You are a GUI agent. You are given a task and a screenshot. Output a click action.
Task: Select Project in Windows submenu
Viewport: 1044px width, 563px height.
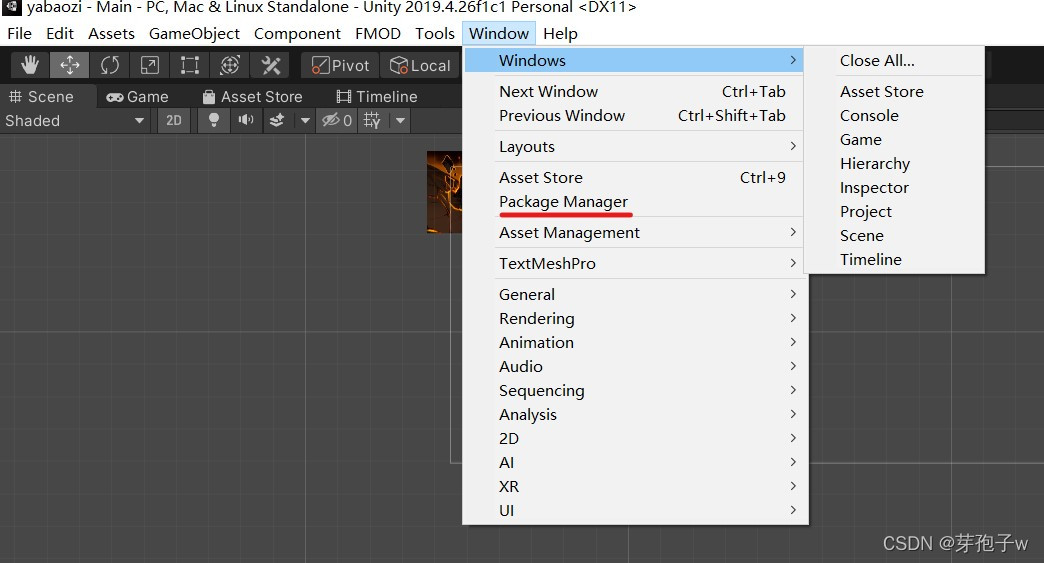pos(894,211)
